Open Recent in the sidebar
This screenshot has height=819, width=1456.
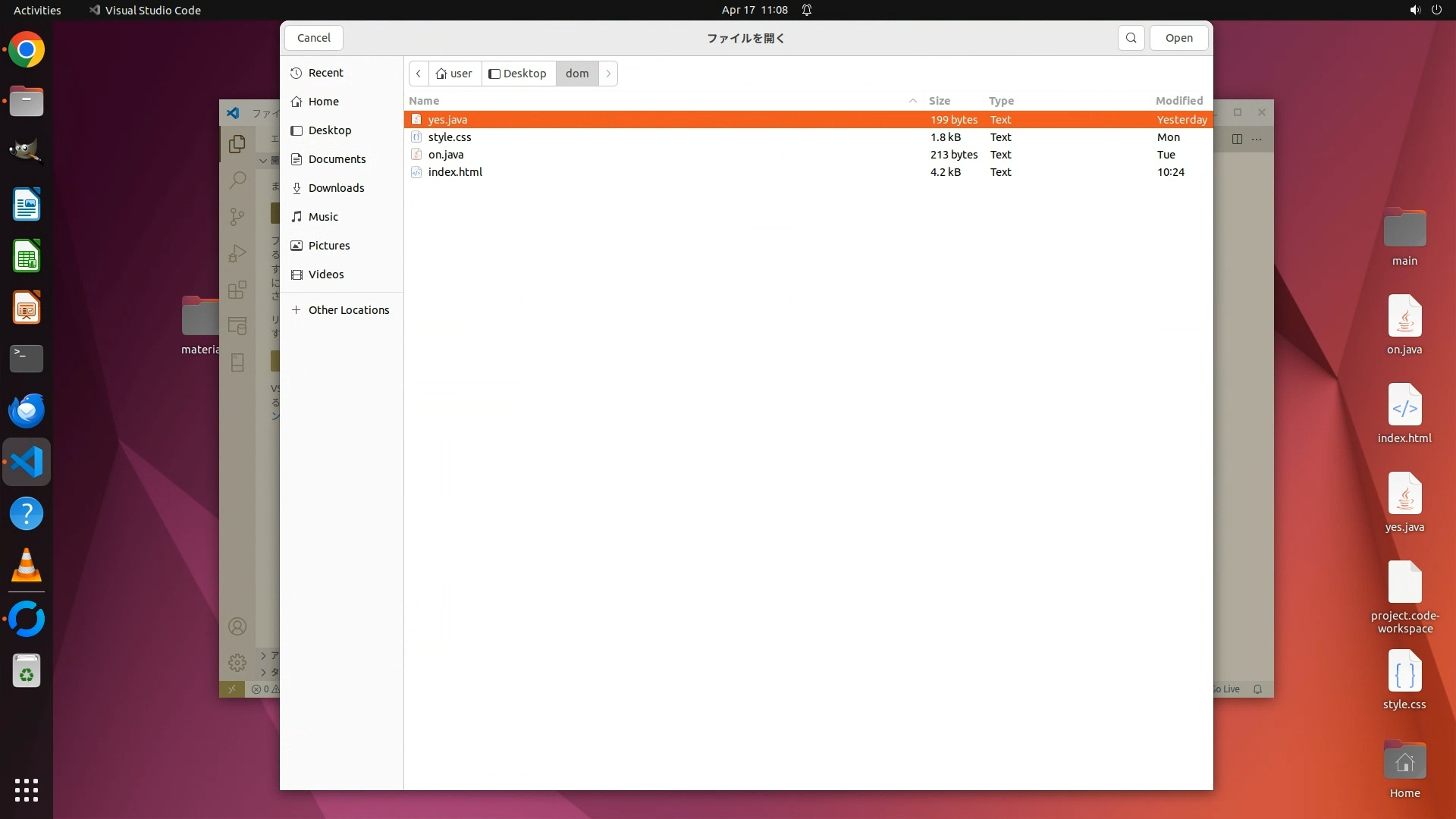(325, 73)
